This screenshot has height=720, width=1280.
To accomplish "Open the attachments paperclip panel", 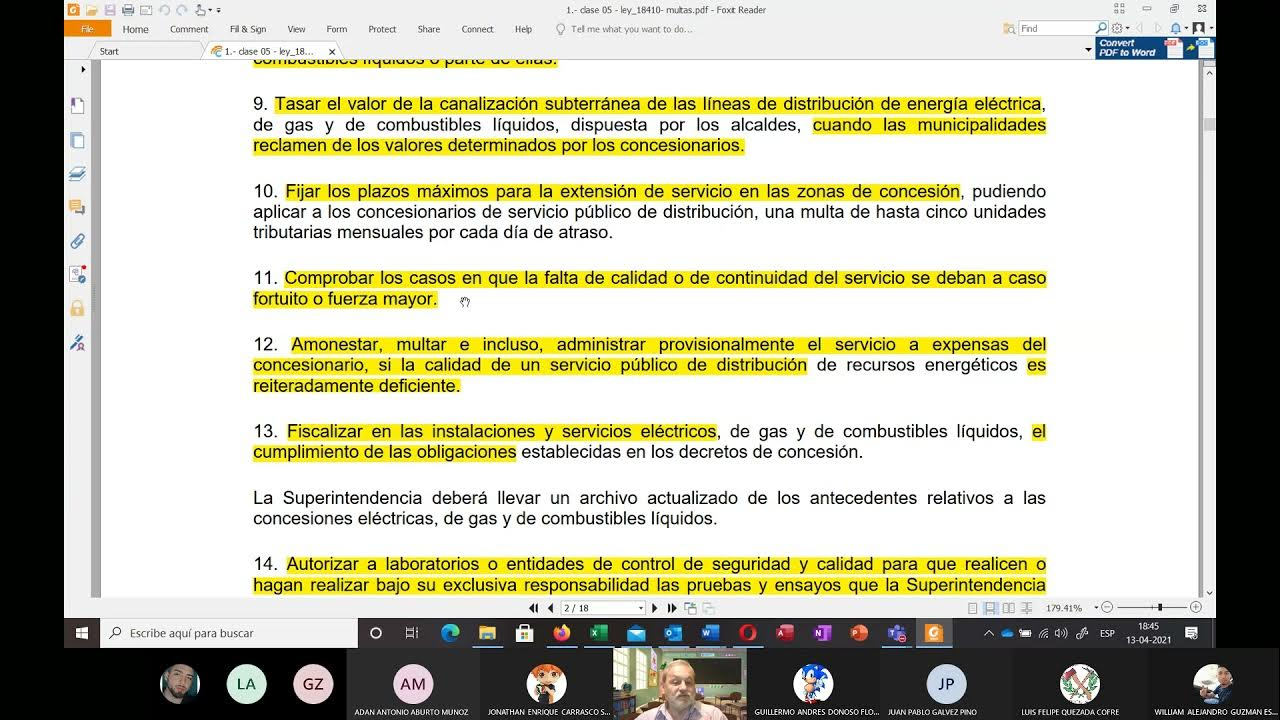I will click(x=77, y=241).
